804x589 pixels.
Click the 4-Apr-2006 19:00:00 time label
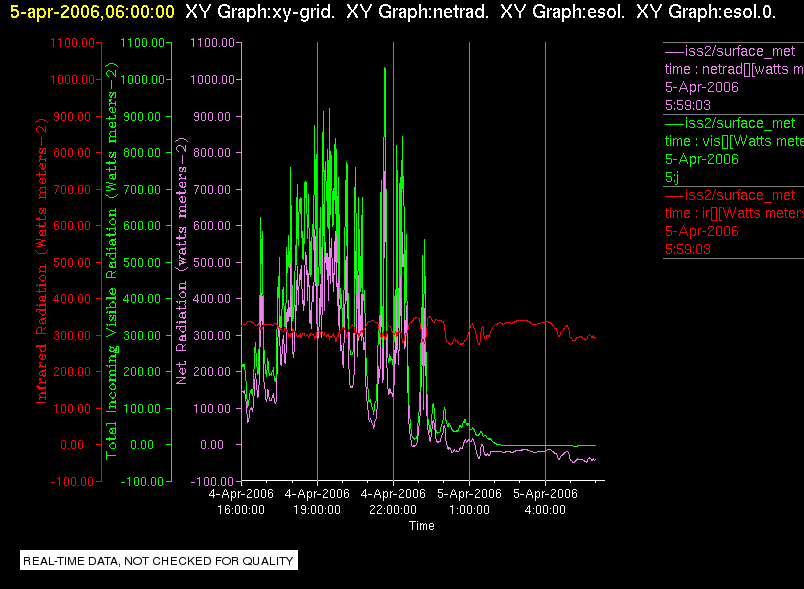pyautogui.click(x=317, y=501)
